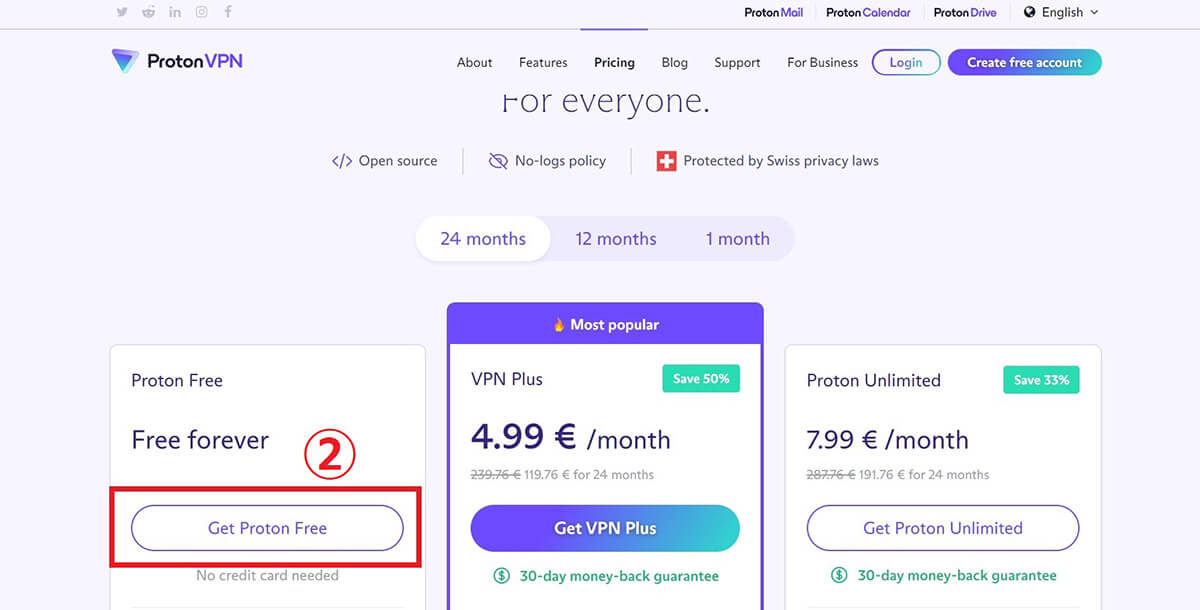The width and height of the screenshot is (1200, 610).
Task: Select Get Proton Unlimited plan button
Action: coord(943,528)
